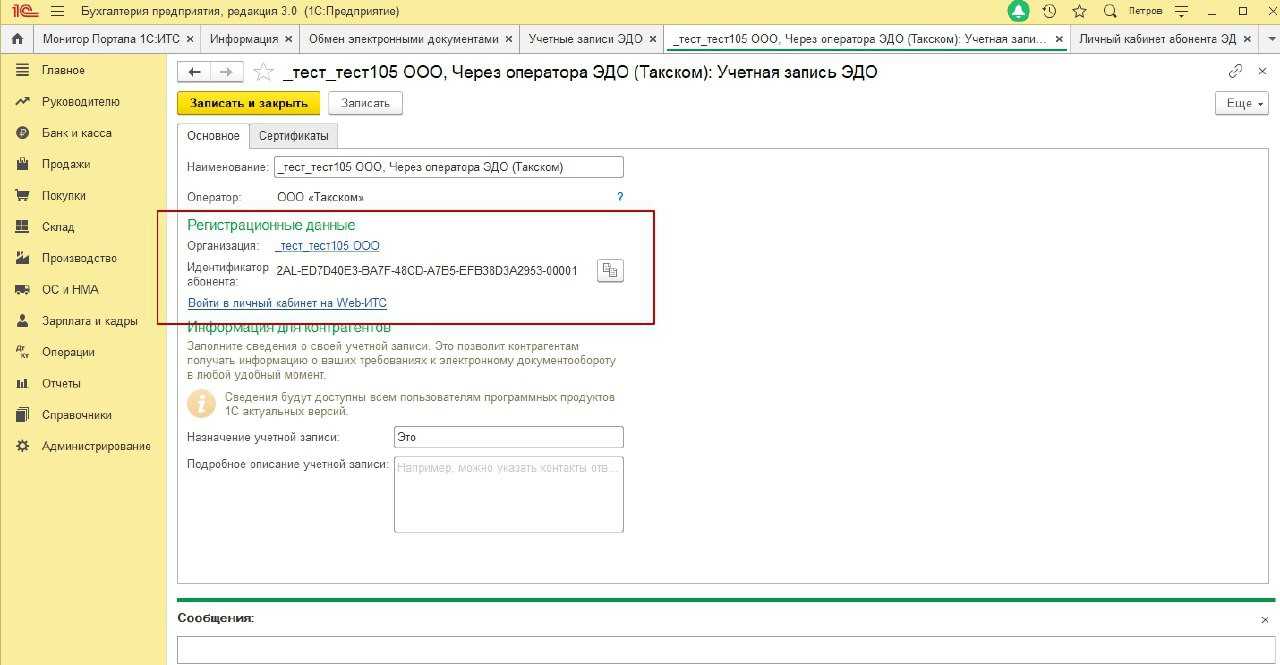Click the Назначение учетной записи field
This screenshot has height=665, width=1280.
[x=509, y=437]
